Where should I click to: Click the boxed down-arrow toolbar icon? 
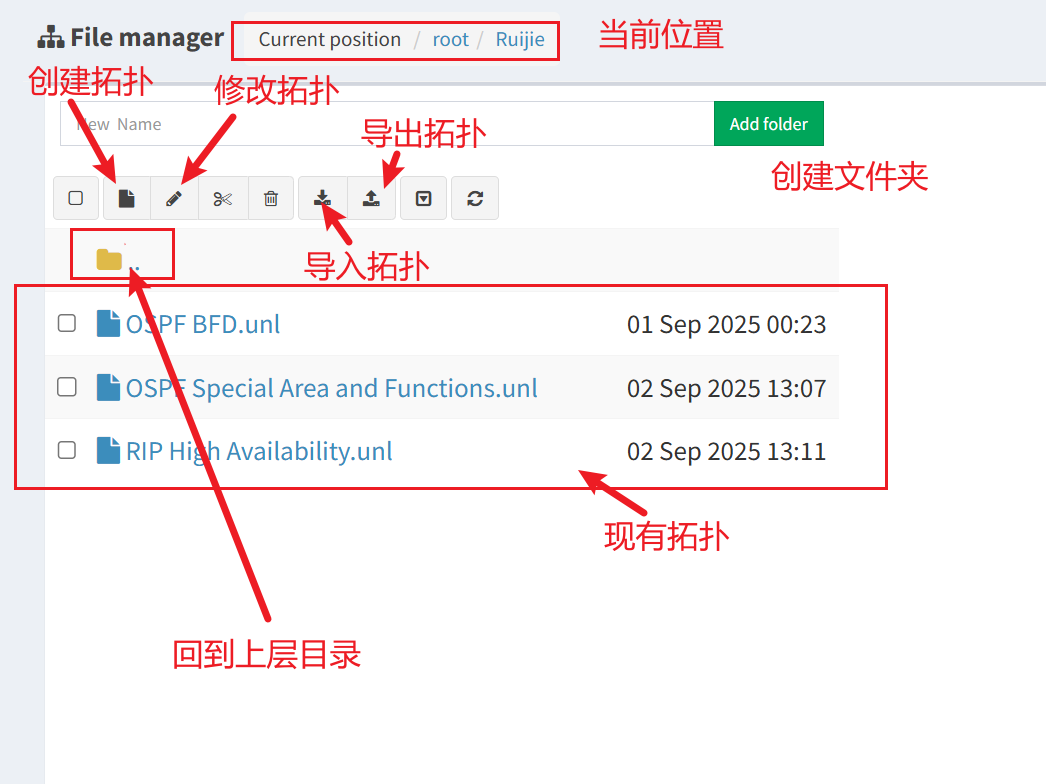[x=424, y=198]
